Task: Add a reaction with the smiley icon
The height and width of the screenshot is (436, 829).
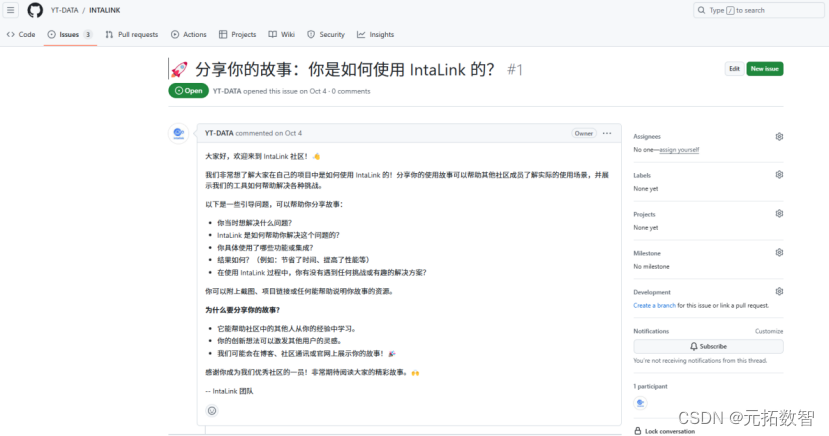Action: (x=212, y=411)
